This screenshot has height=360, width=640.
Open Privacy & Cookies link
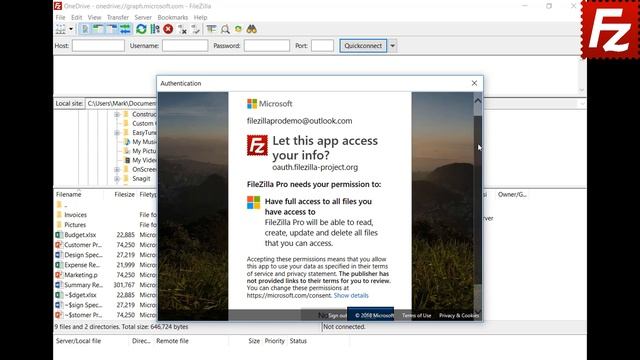(459, 315)
